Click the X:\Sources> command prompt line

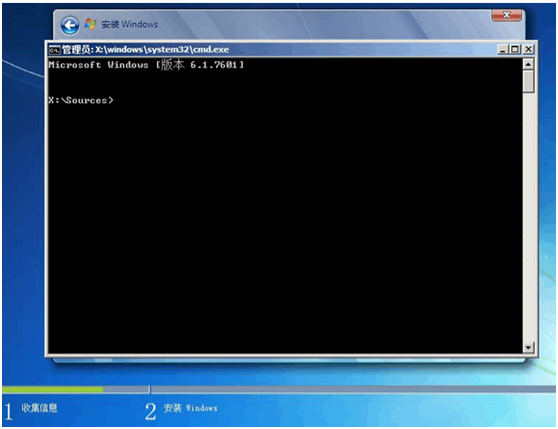(x=81, y=100)
